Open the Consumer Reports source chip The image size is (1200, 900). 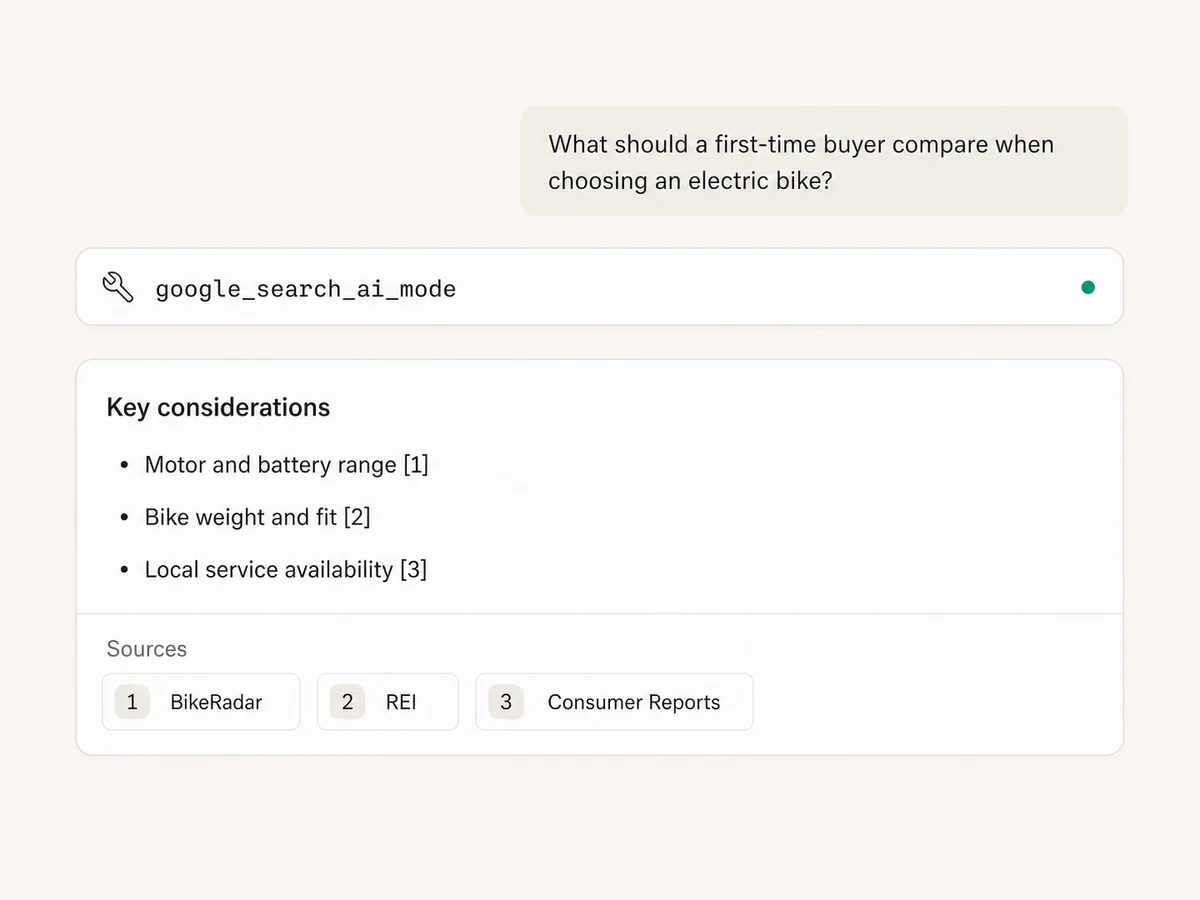[x=614, y=702]
